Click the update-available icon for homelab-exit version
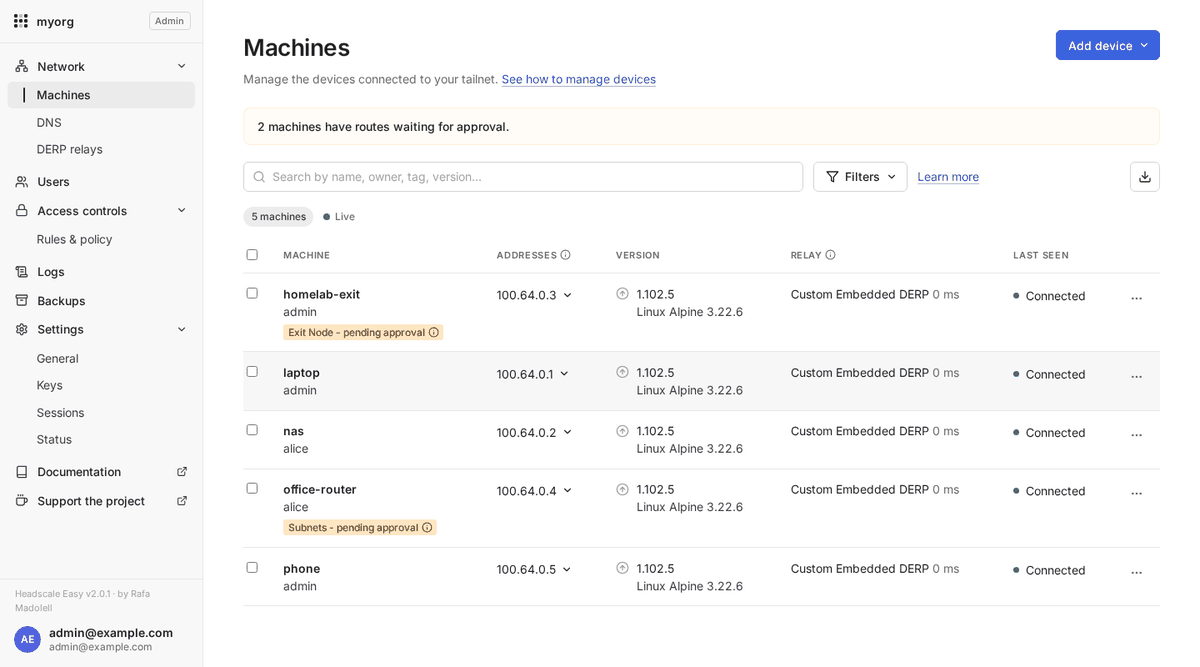1200x667 pixels. [622, 294]
